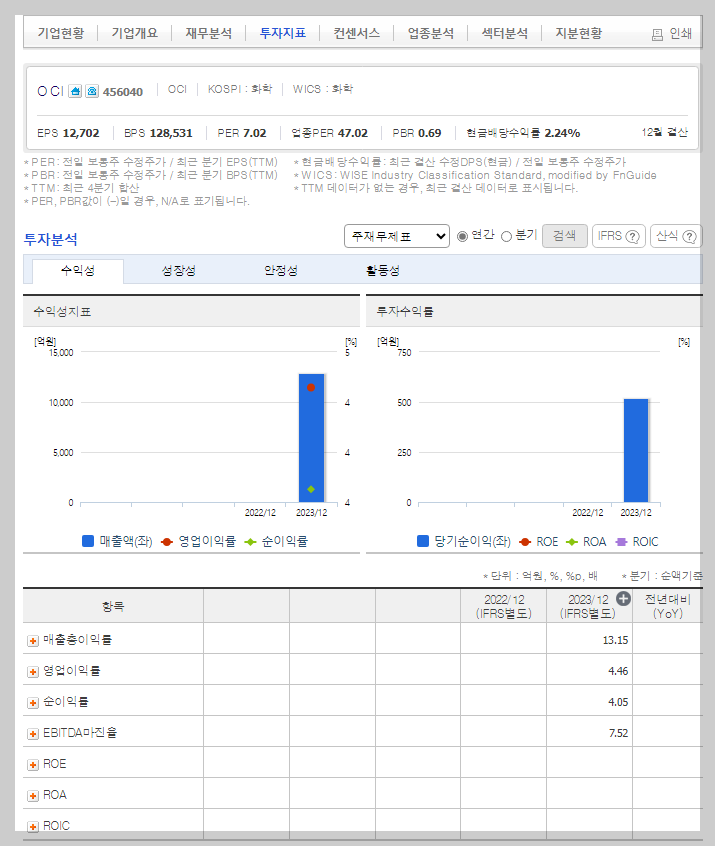
Task: Select the 분기 radio button
Action: [x=506, y=236]
